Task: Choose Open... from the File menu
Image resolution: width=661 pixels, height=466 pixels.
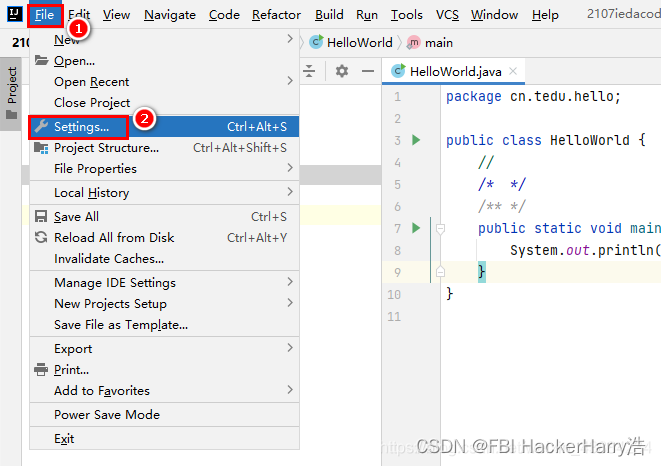Action: click(164, 61)
